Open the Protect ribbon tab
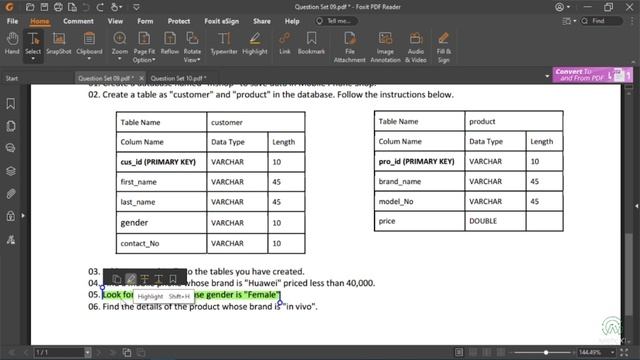The image size is (640, 360). tap(179, 21)
